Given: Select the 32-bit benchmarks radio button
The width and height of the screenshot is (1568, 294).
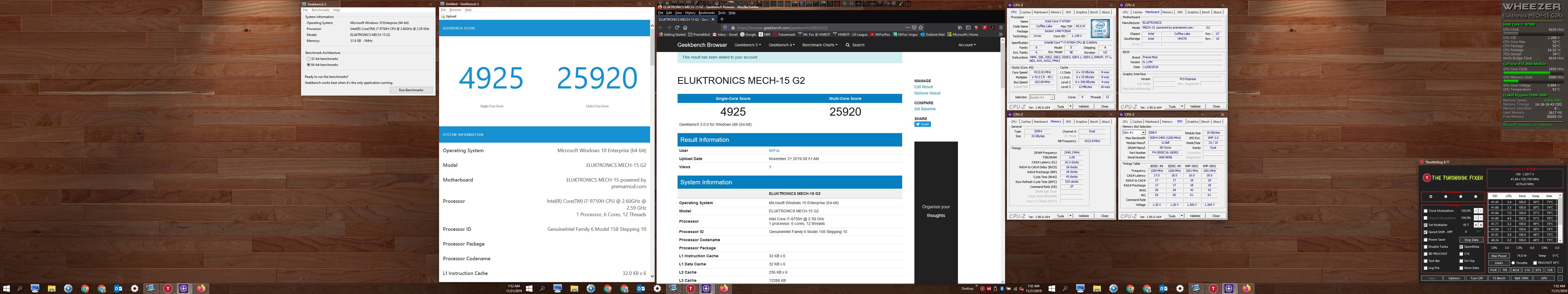Looking at the screenshot, I should (x=309, y=59).
